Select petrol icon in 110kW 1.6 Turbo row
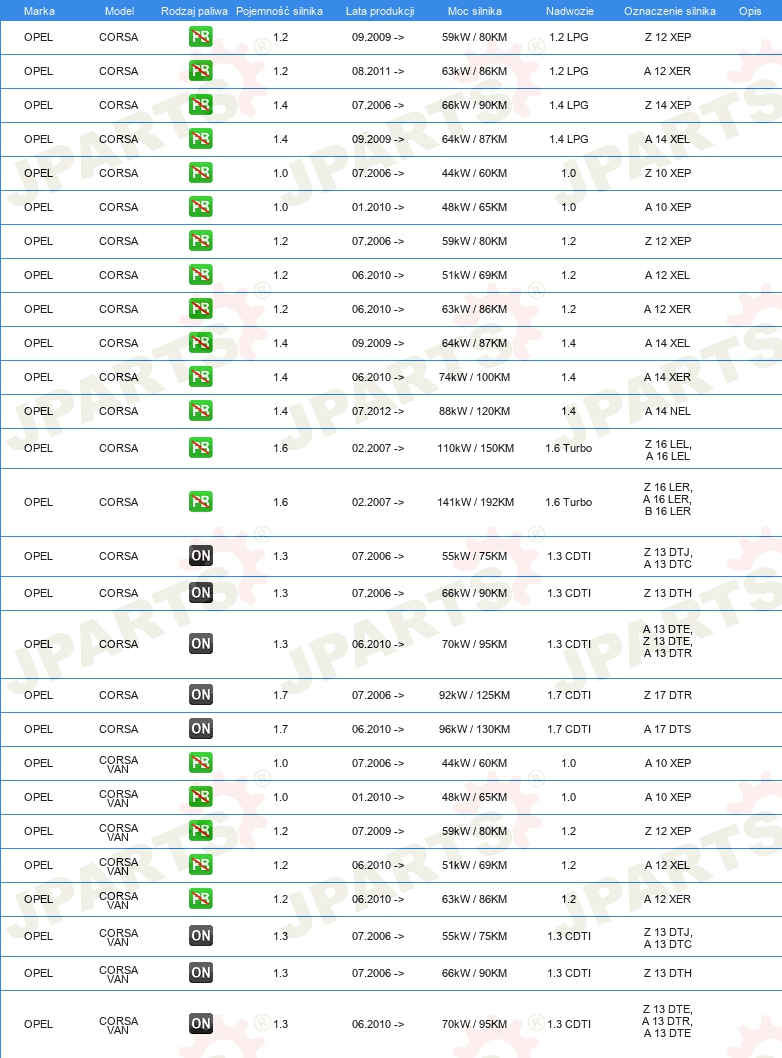The width and height of the screenshot is (782, 1058). coord(200,448)
